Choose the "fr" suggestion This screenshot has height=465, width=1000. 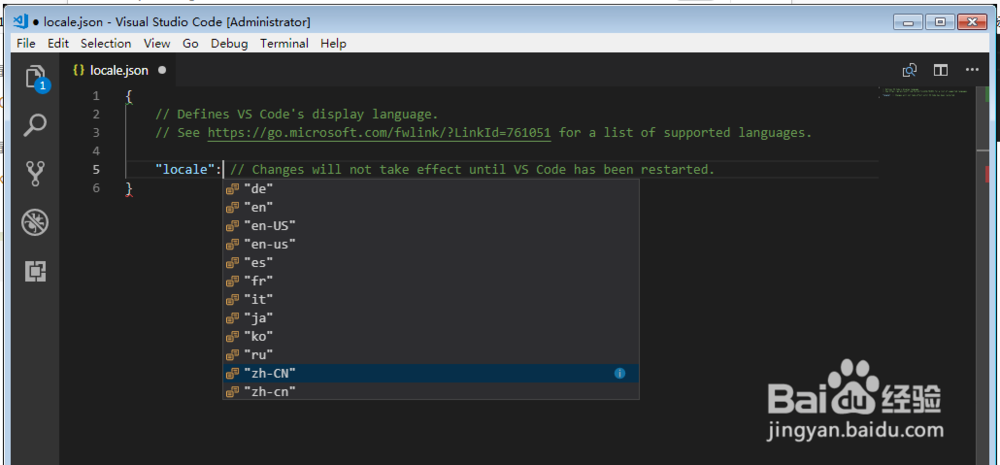click(430, 281)
